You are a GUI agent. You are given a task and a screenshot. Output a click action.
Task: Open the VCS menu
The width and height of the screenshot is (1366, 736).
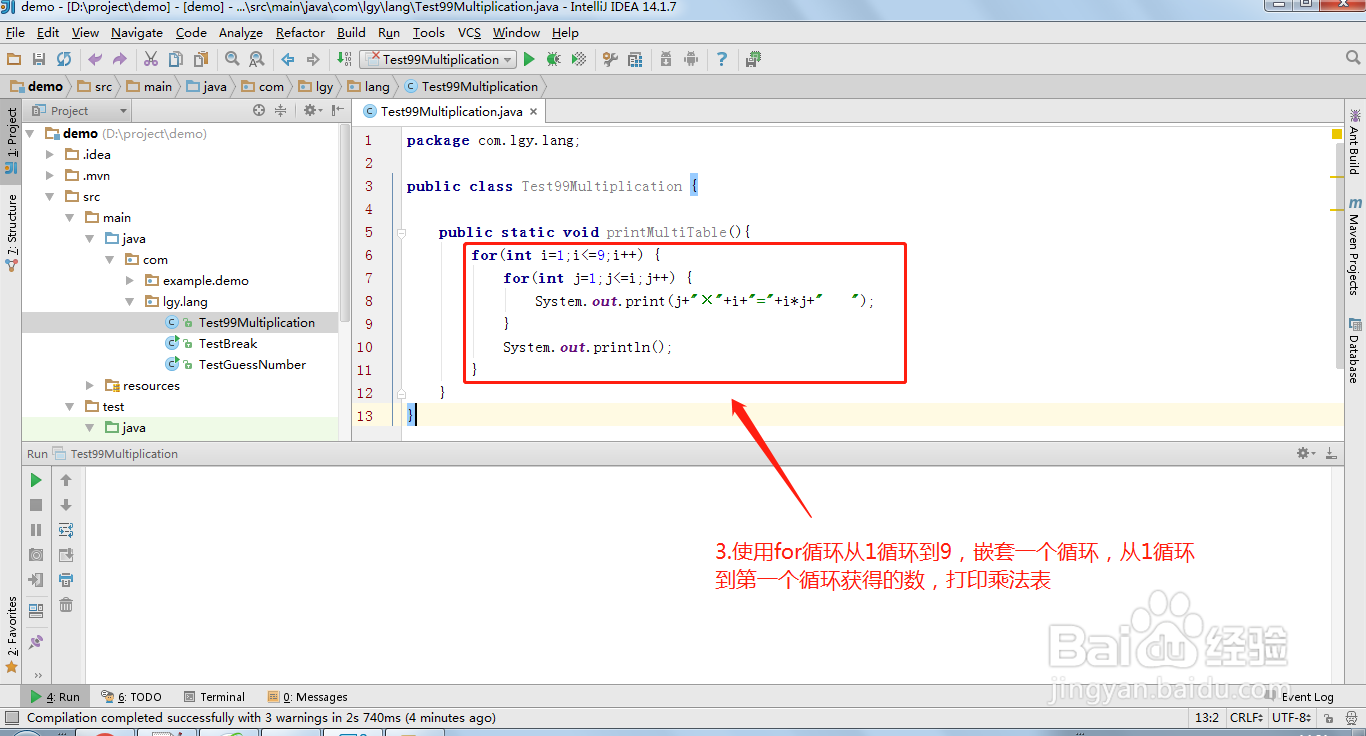tap(469, 33)
